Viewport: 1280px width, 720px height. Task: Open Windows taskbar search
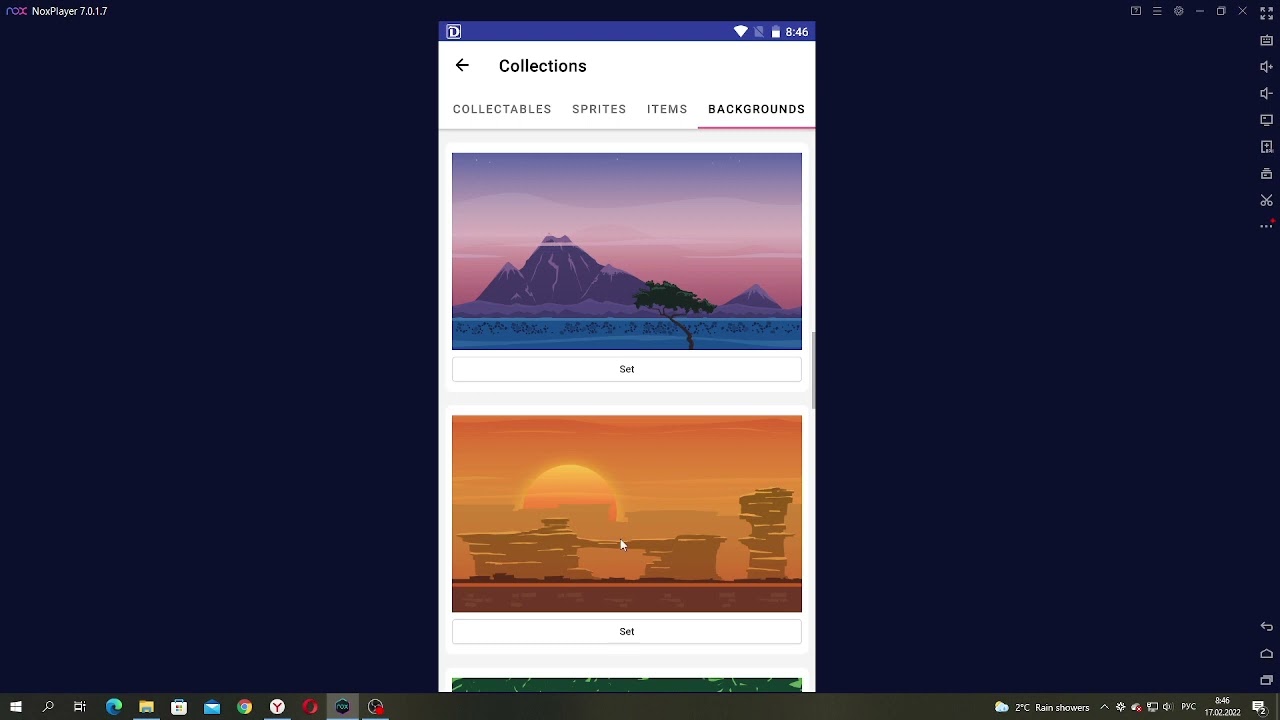[x=48, y=707]
